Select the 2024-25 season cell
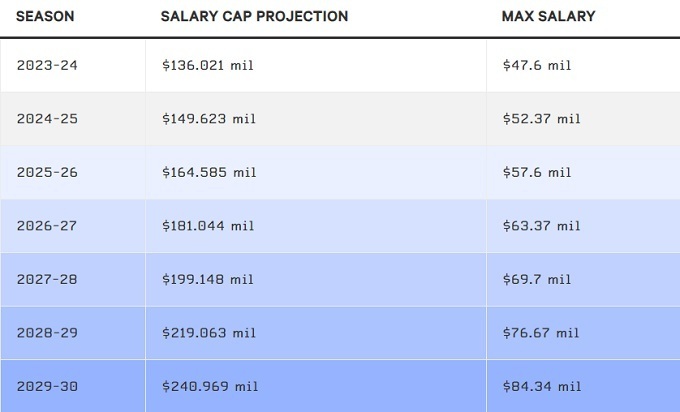The width and height of the screenshot is (680, 412). tap(46, 119)
